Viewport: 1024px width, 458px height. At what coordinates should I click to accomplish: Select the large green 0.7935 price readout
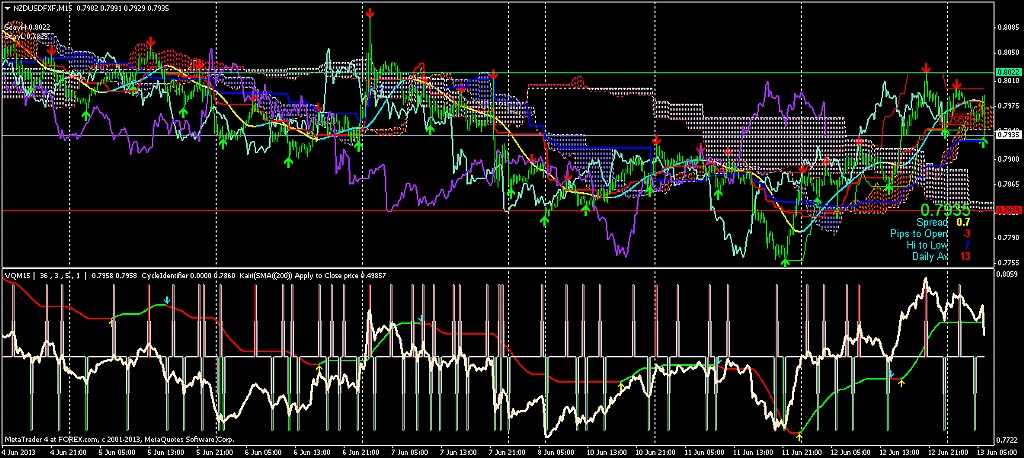point(945,210)
